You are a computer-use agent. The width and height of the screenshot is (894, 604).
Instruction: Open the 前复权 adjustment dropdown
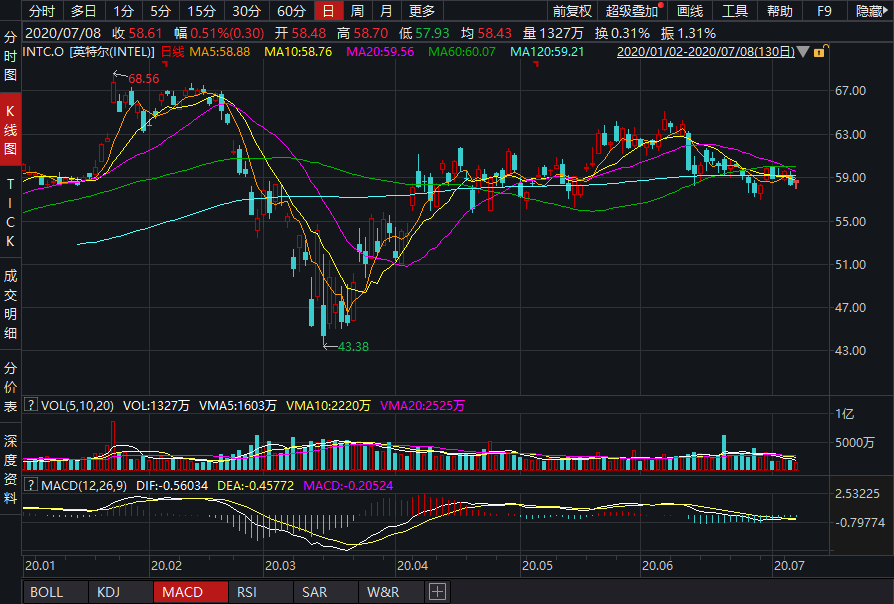pyautogui.click(x=572, y=11)
